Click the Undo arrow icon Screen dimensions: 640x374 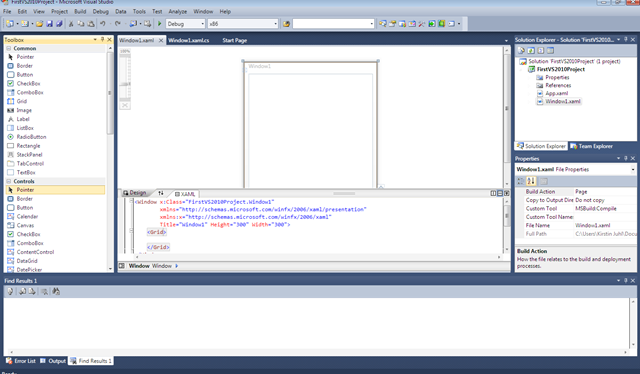(x=102, y=24)
